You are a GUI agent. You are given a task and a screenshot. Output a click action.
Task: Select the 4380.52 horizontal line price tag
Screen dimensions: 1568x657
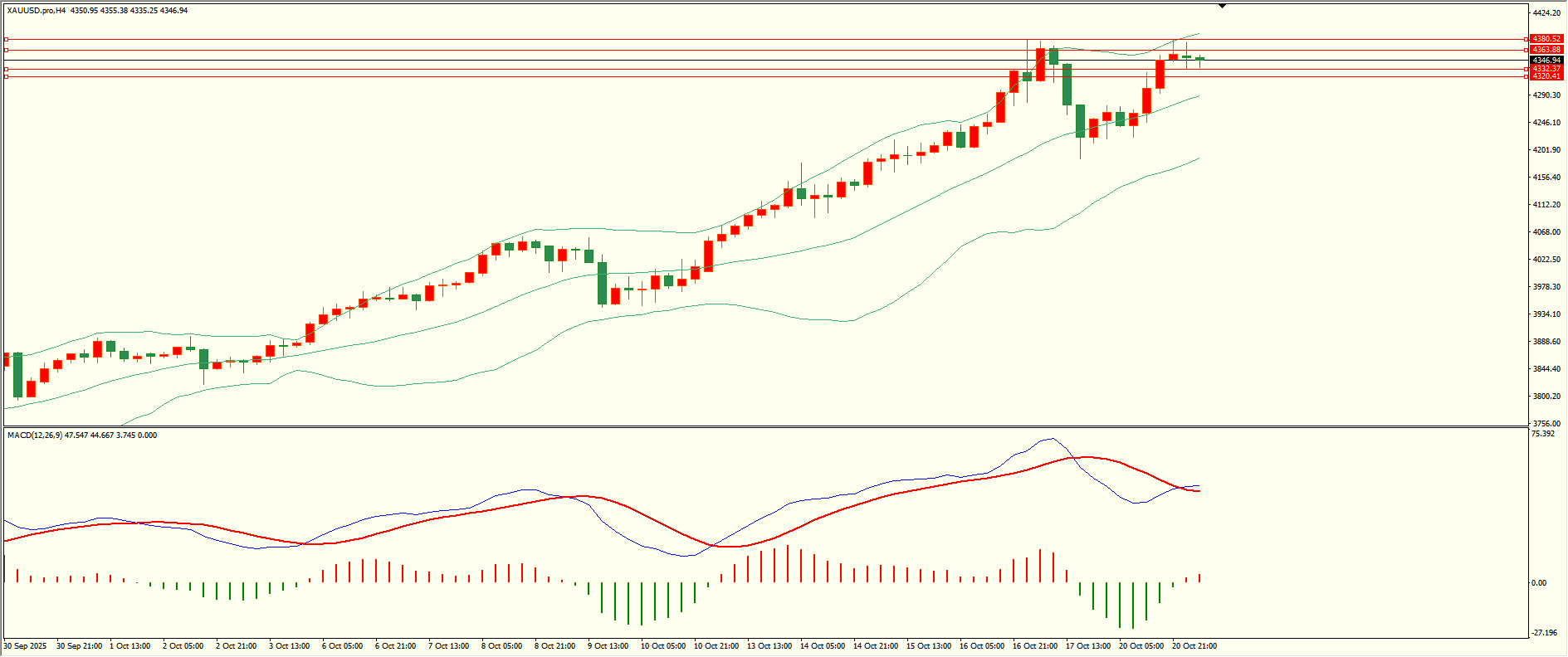coord(1546,39)
